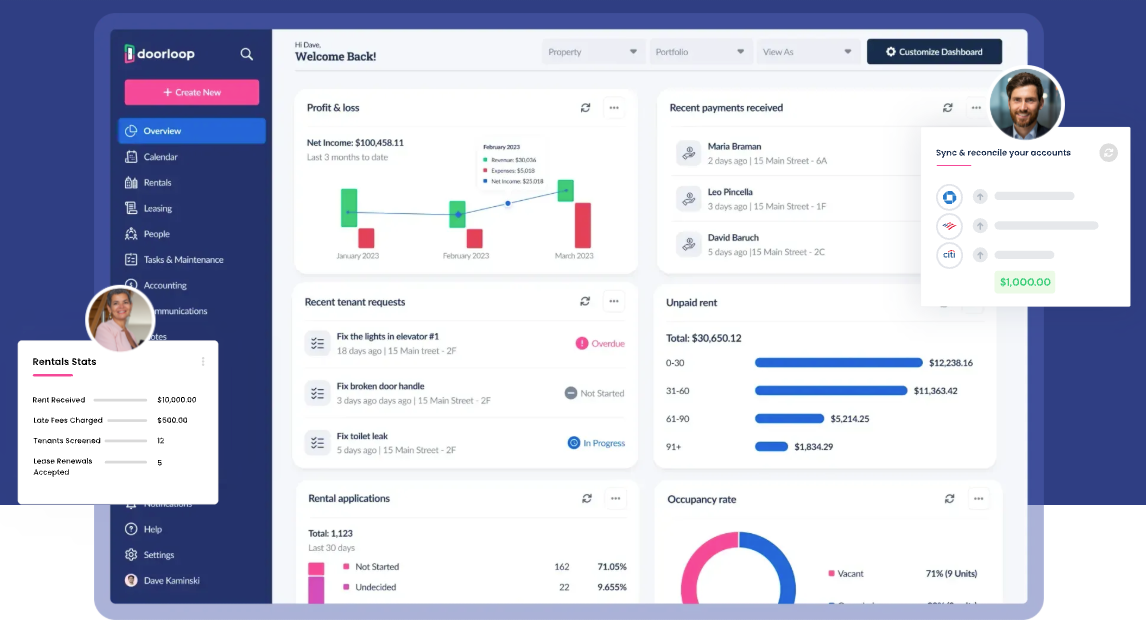
Task: Click the Help sidebar icon
Action: click(133, 529)
